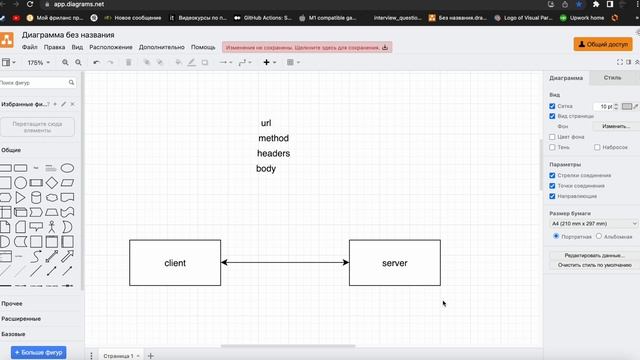Toggle the Стрелки соединения checkbox
The image size is (640, 360).
(552, 176)
